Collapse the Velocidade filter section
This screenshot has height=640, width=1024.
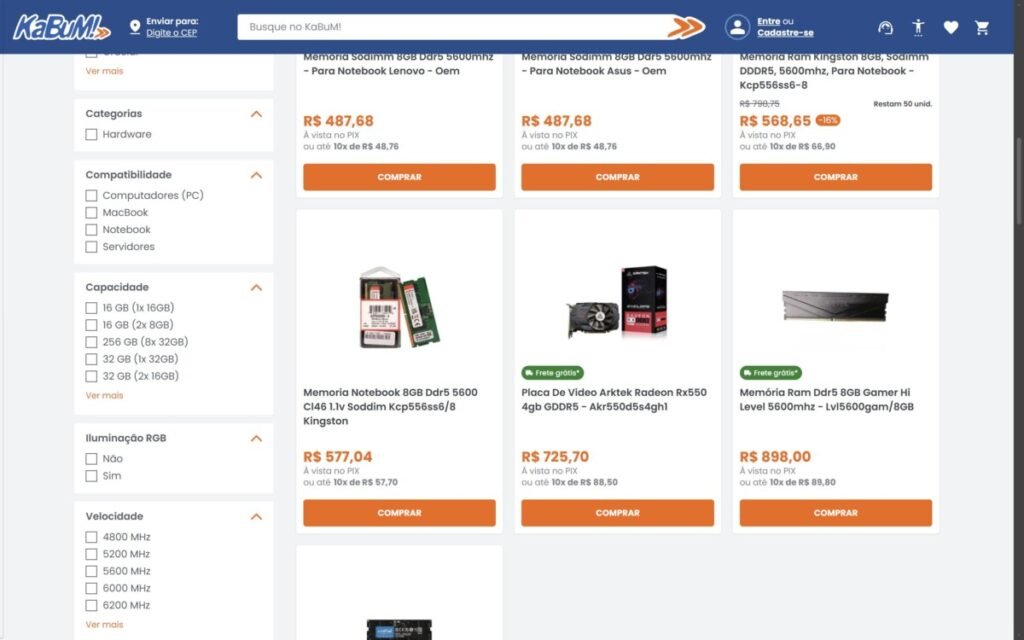[256, 516]
